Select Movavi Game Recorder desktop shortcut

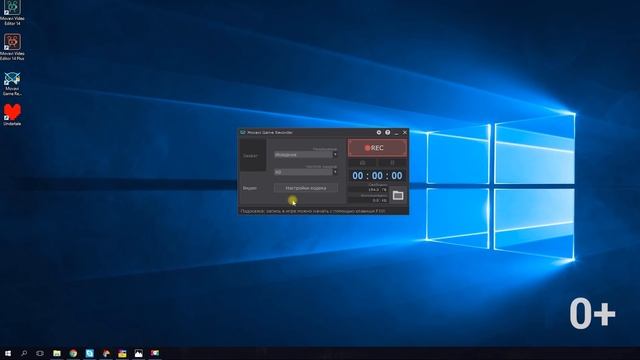(x=12, y=84)
